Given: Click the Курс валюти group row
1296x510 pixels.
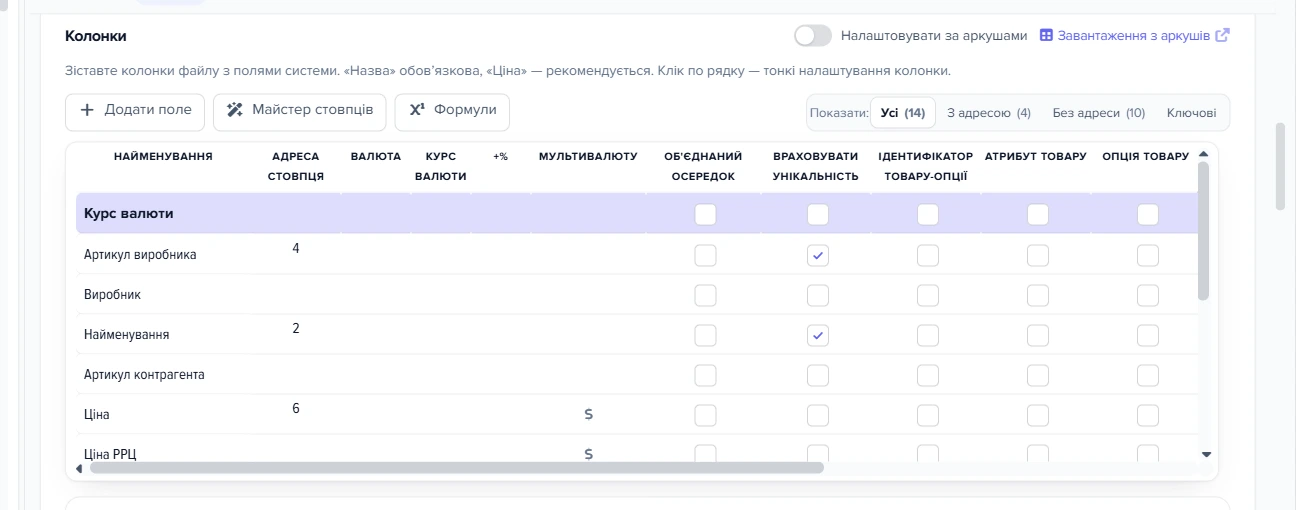Looking at the screenshot, I should tap(637, 214).
